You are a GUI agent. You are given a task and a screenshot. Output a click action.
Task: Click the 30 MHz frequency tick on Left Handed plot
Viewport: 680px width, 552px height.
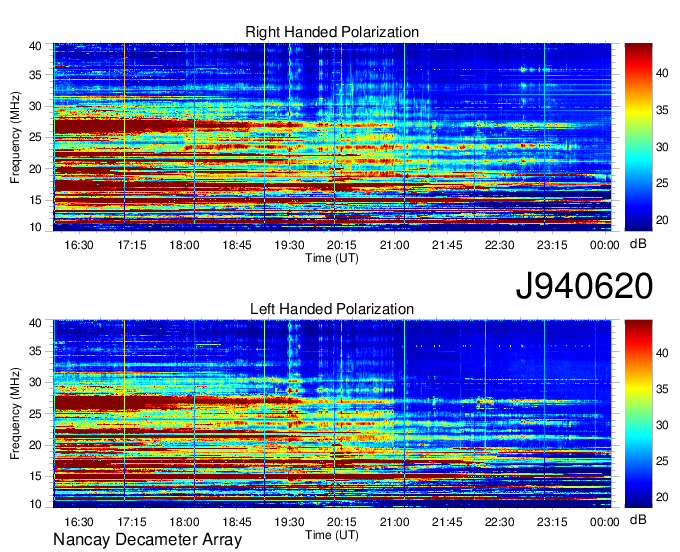(35, 382)
